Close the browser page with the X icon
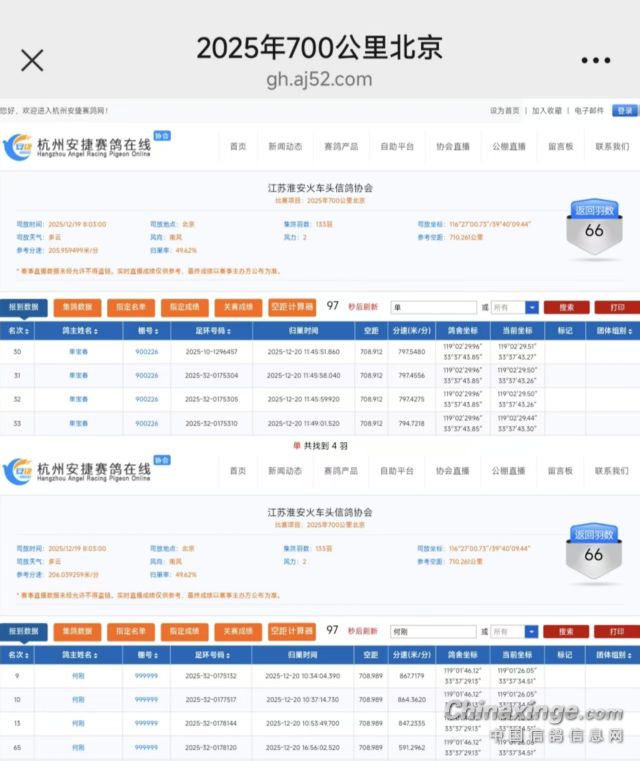This screenshot has width=640, height=761. (x=32, y=60)
